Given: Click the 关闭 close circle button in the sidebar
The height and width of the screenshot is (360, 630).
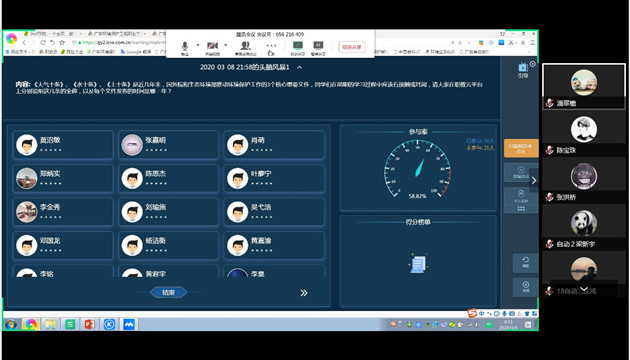Looking at the screenshot, I should 526,288.
